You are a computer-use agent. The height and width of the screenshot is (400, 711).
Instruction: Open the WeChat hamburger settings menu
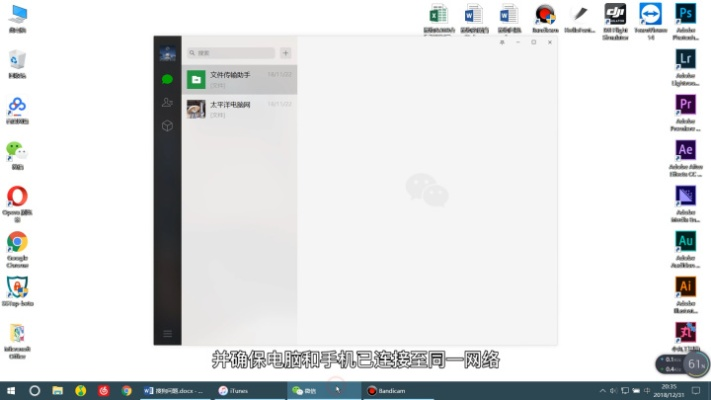[x=167, y=334]
